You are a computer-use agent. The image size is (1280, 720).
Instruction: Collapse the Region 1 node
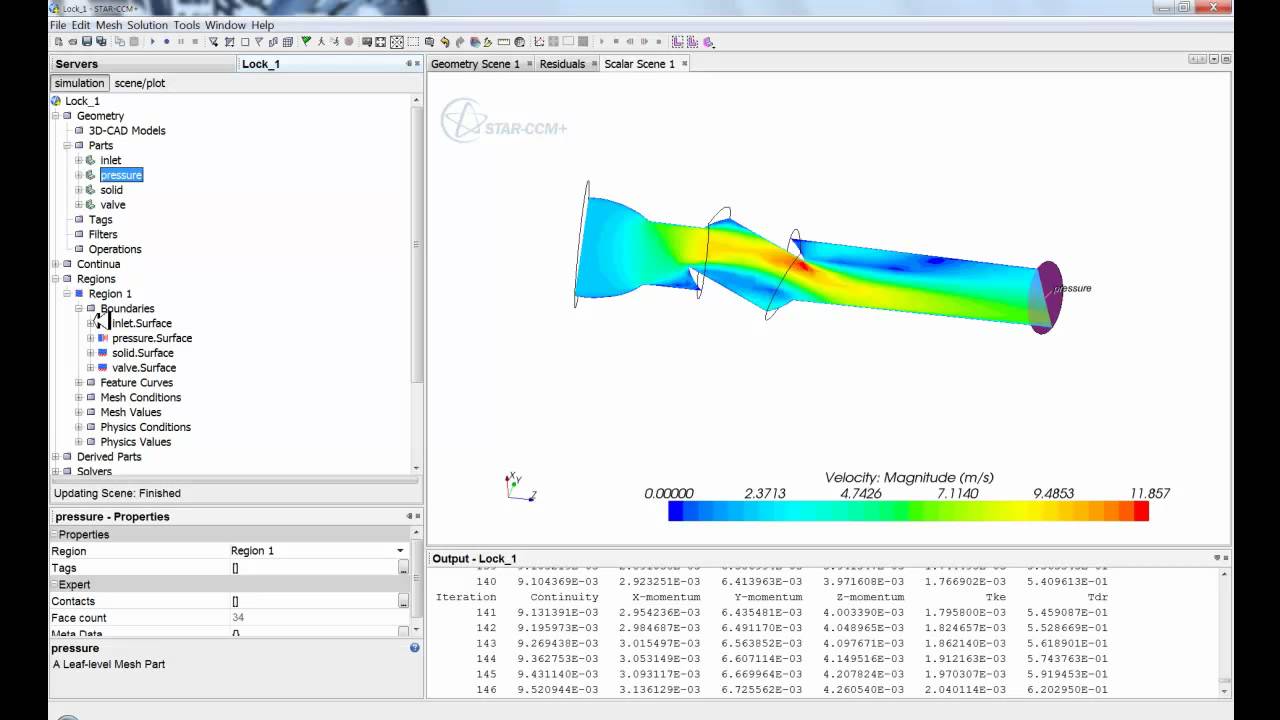[68, 294]
